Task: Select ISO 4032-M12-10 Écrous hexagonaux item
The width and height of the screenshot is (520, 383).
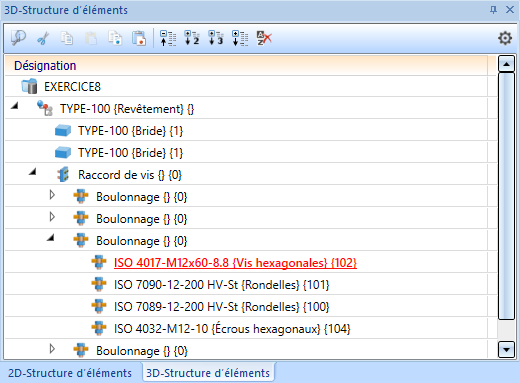Action: pos(232,329)
